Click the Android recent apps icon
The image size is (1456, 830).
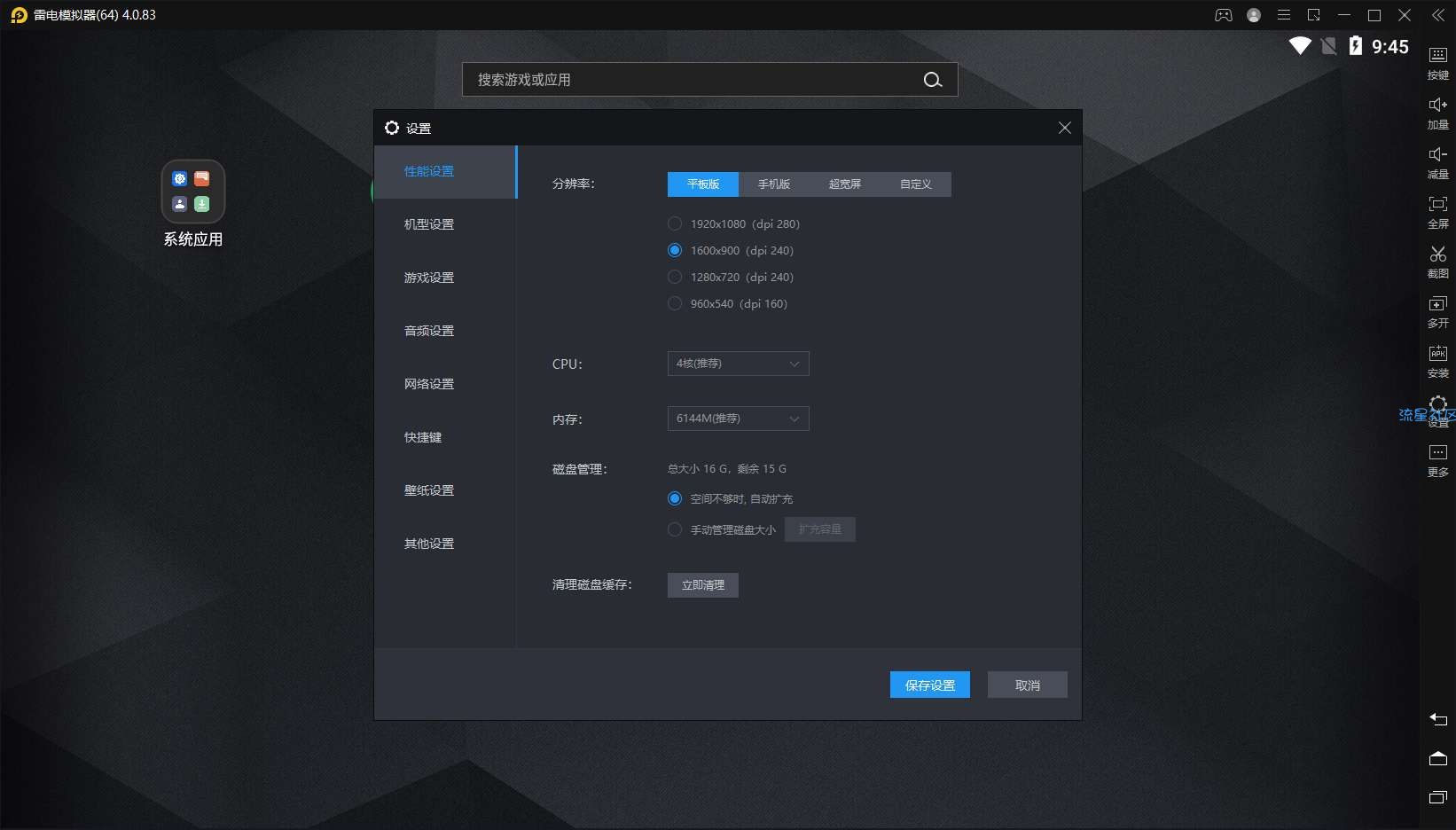coord(1438,797)
